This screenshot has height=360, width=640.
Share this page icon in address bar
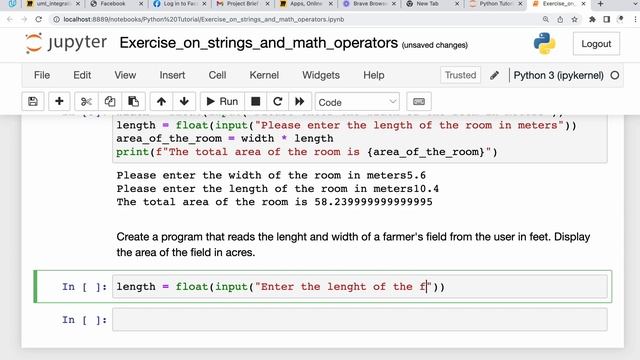[560, 19]
